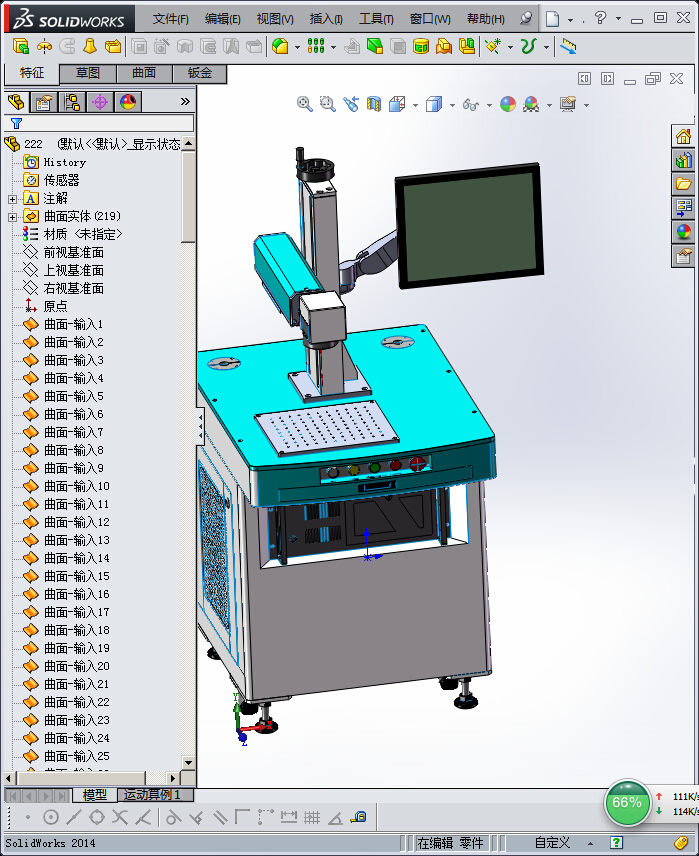The height and width of the screenshot is (856, 699).
Task: Open the Hide/Show Items dropdown arrow
Action: coord(489,105)
